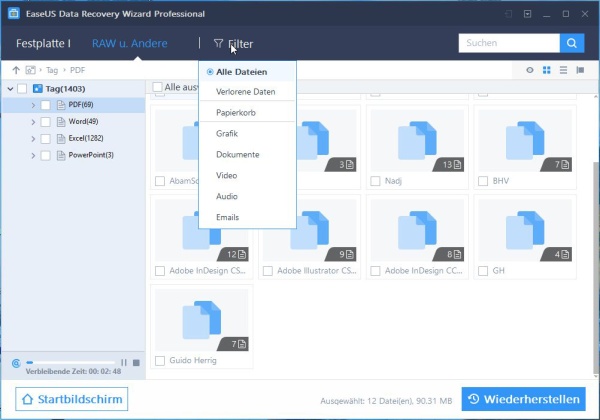Stop the running scan
The image size is (600, 420).
tap(136, 362)
